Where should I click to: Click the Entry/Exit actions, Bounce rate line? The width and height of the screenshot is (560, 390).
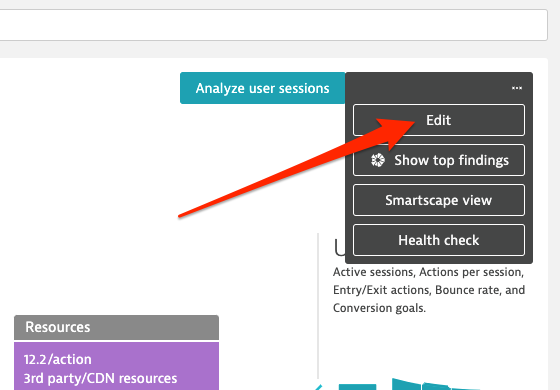(x=429, y=290)
